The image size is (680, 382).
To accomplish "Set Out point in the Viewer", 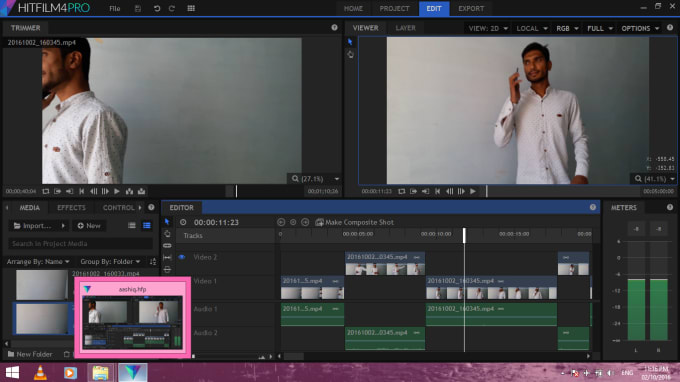I will 425,191.
